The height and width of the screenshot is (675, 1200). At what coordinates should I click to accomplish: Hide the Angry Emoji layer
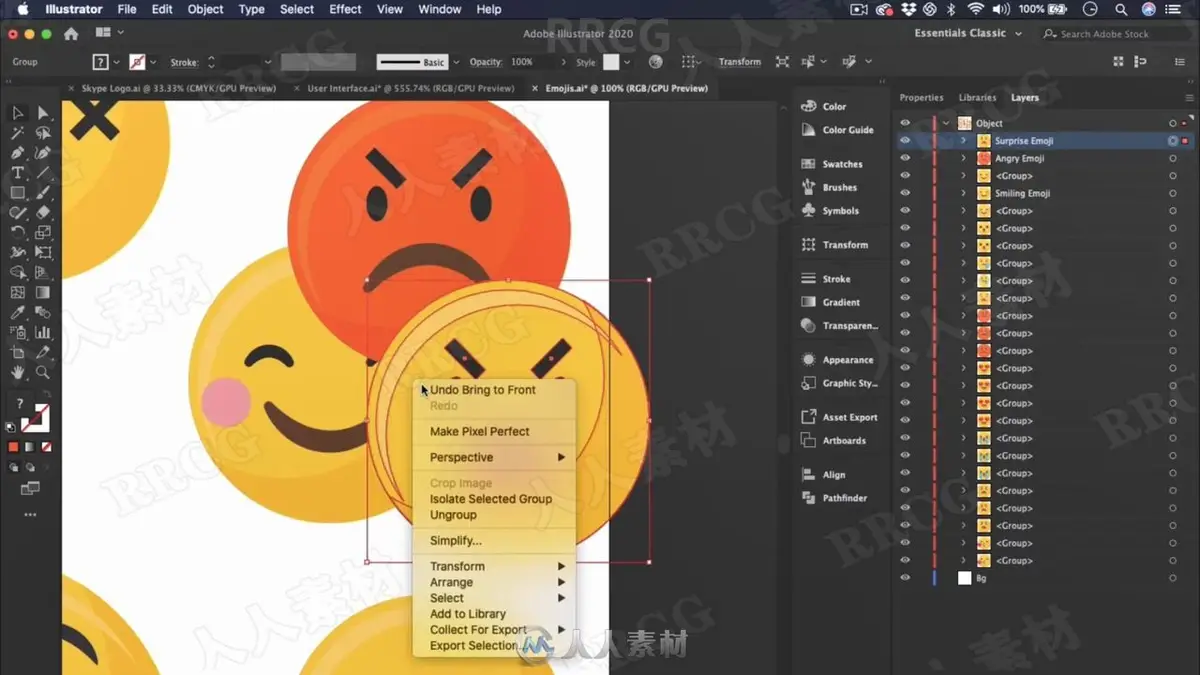(905, 158)
